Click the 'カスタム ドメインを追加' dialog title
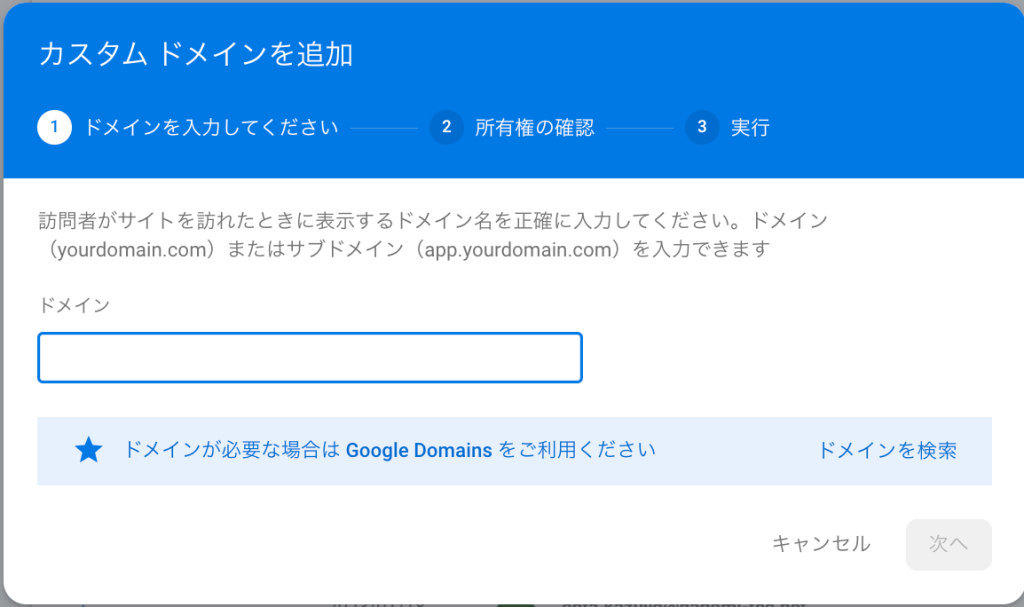1024x607 pixels. click(196, 54)
